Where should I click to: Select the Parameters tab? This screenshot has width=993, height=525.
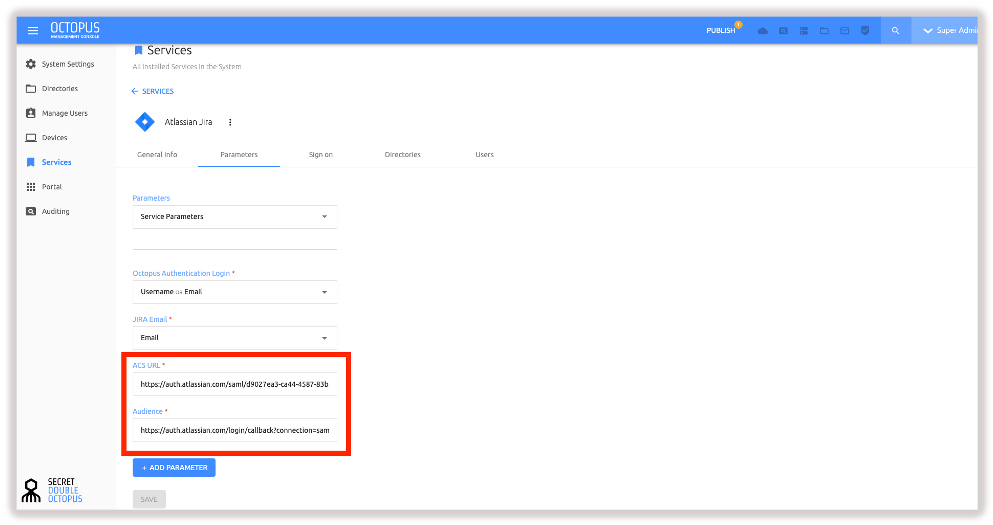tap(239, 155)
